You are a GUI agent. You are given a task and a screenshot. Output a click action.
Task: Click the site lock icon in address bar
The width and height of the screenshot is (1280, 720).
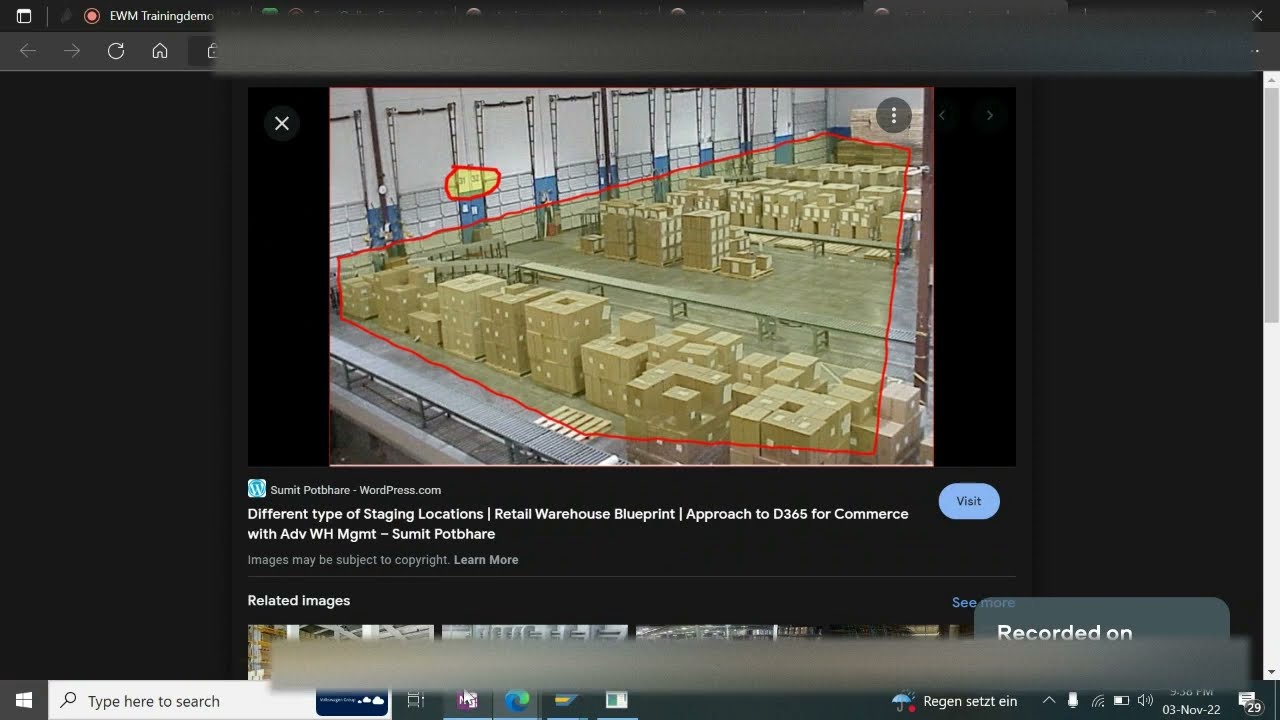[212, 51]
